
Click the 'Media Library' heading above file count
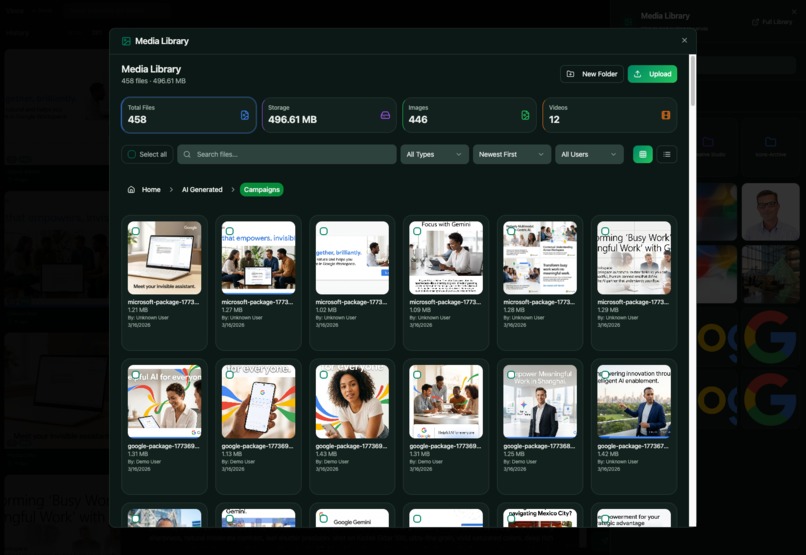151,69
